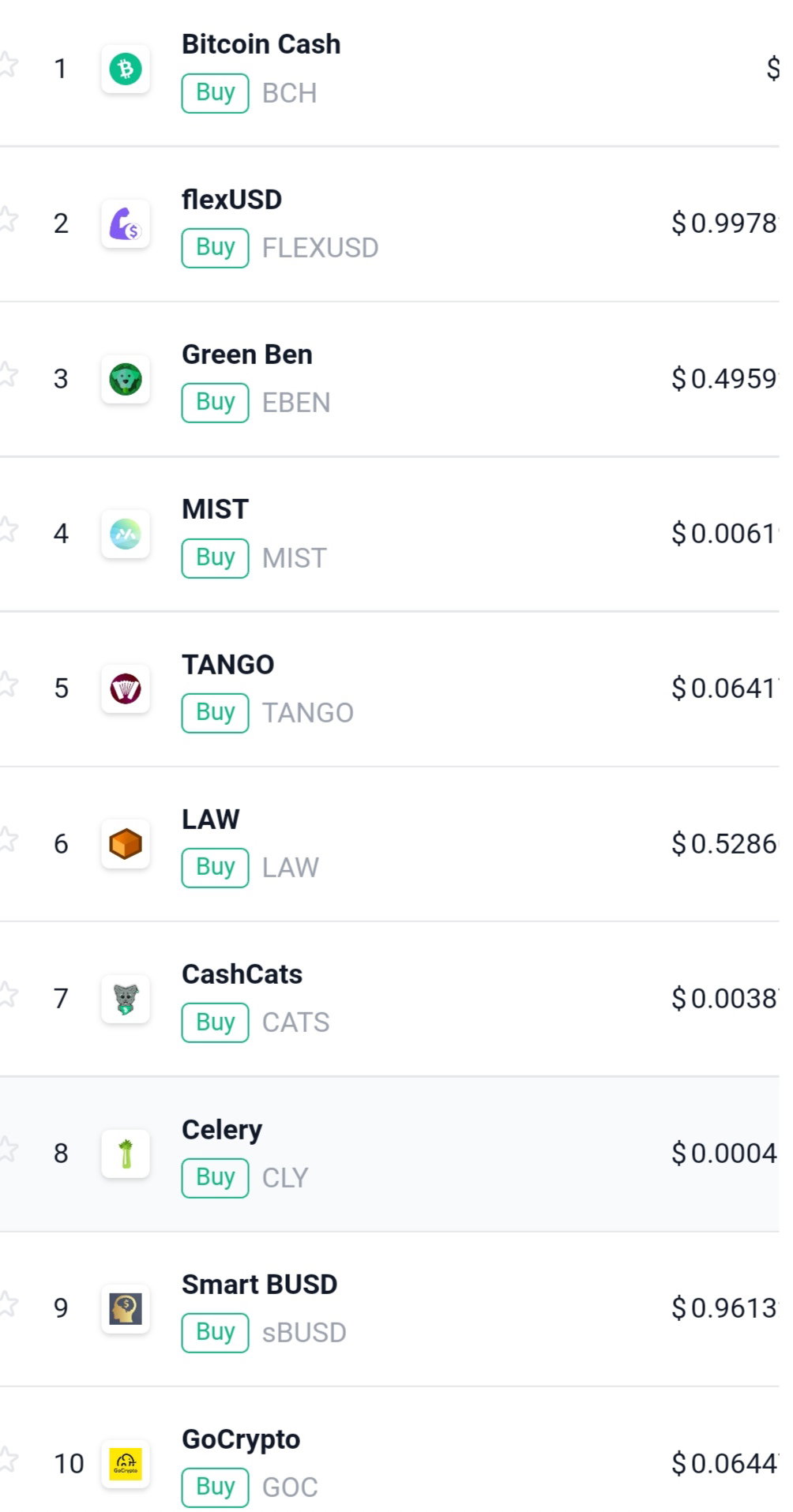Select the MIST price value

point(725,534)
